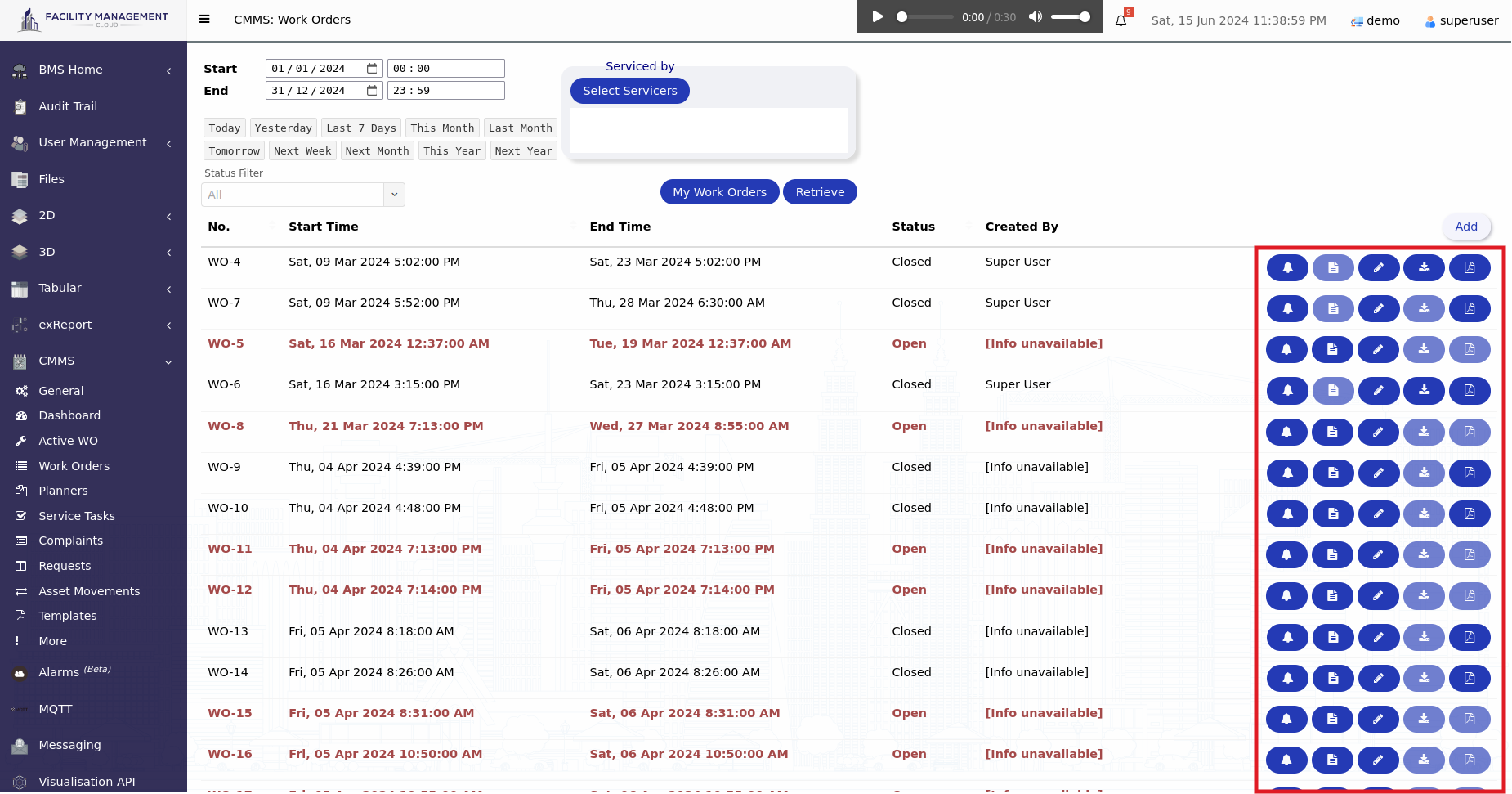This screenshot has height=794, width=1512.
Task: Open the notifications bell in top bar
Action: click(x=1121, y=20)
